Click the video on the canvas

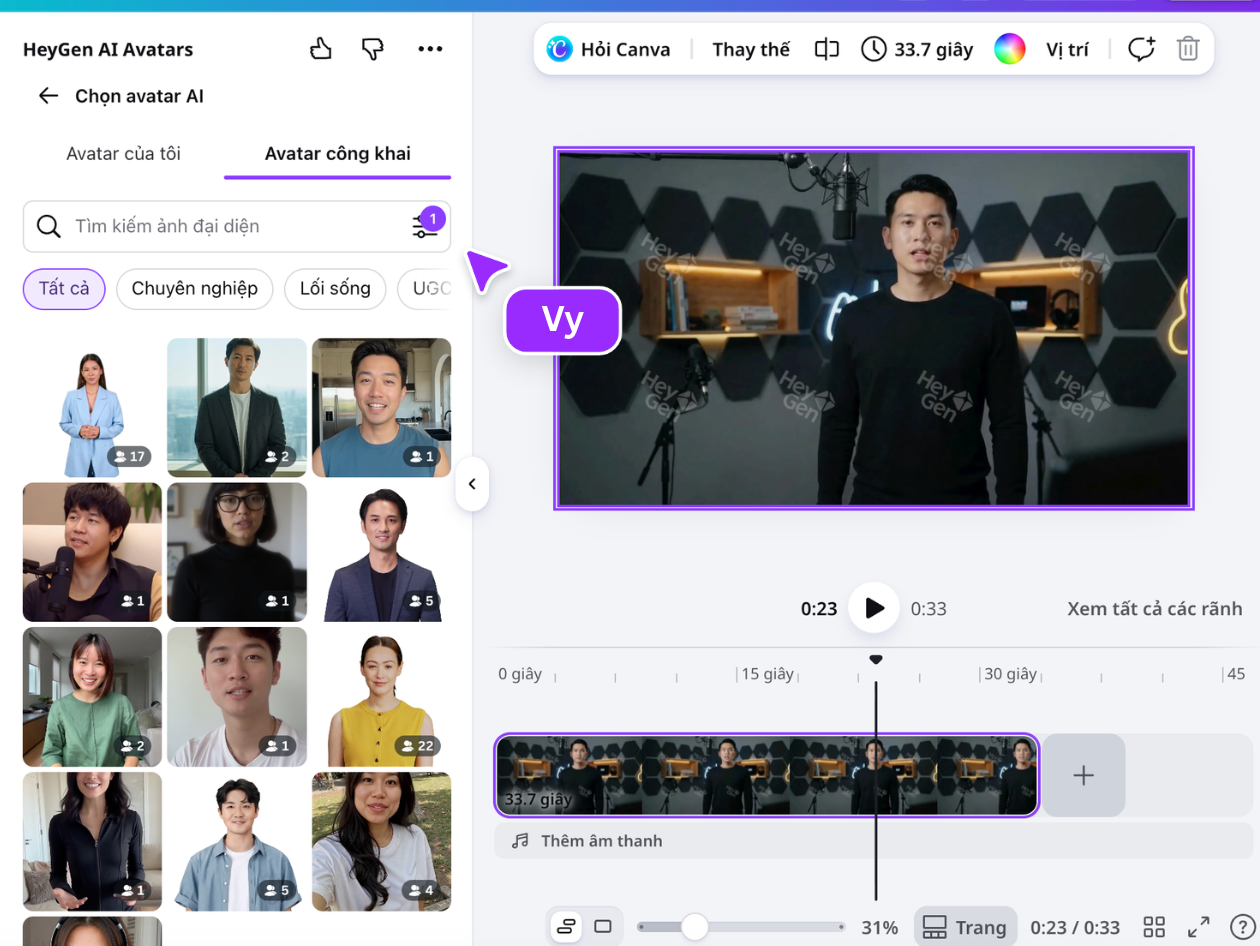[874, 329]
